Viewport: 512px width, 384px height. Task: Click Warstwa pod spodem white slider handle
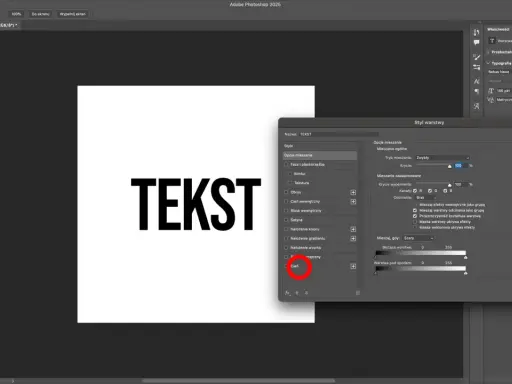(x=466, y=273)
